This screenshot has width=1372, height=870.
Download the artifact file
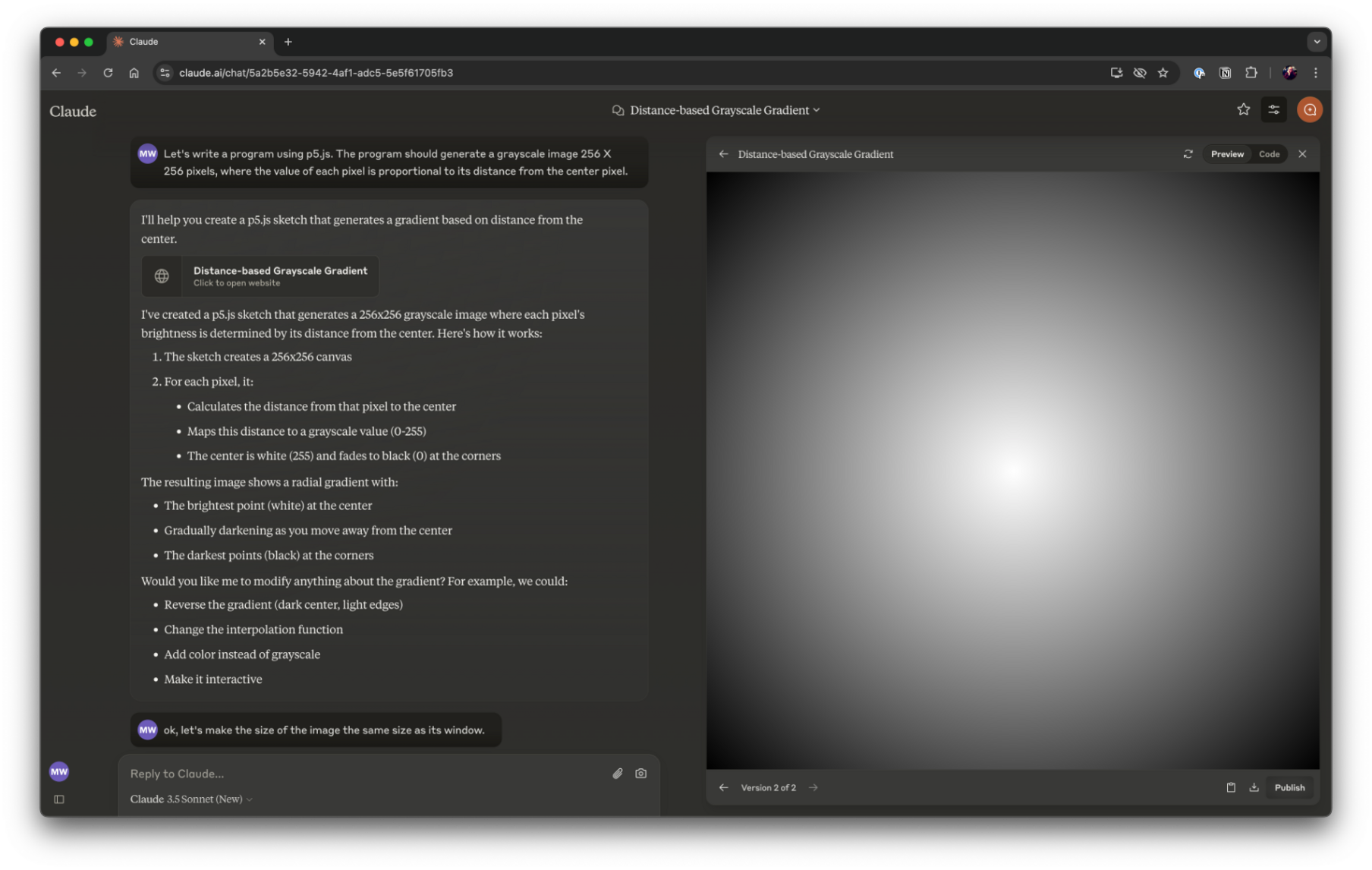[1254, 787]
